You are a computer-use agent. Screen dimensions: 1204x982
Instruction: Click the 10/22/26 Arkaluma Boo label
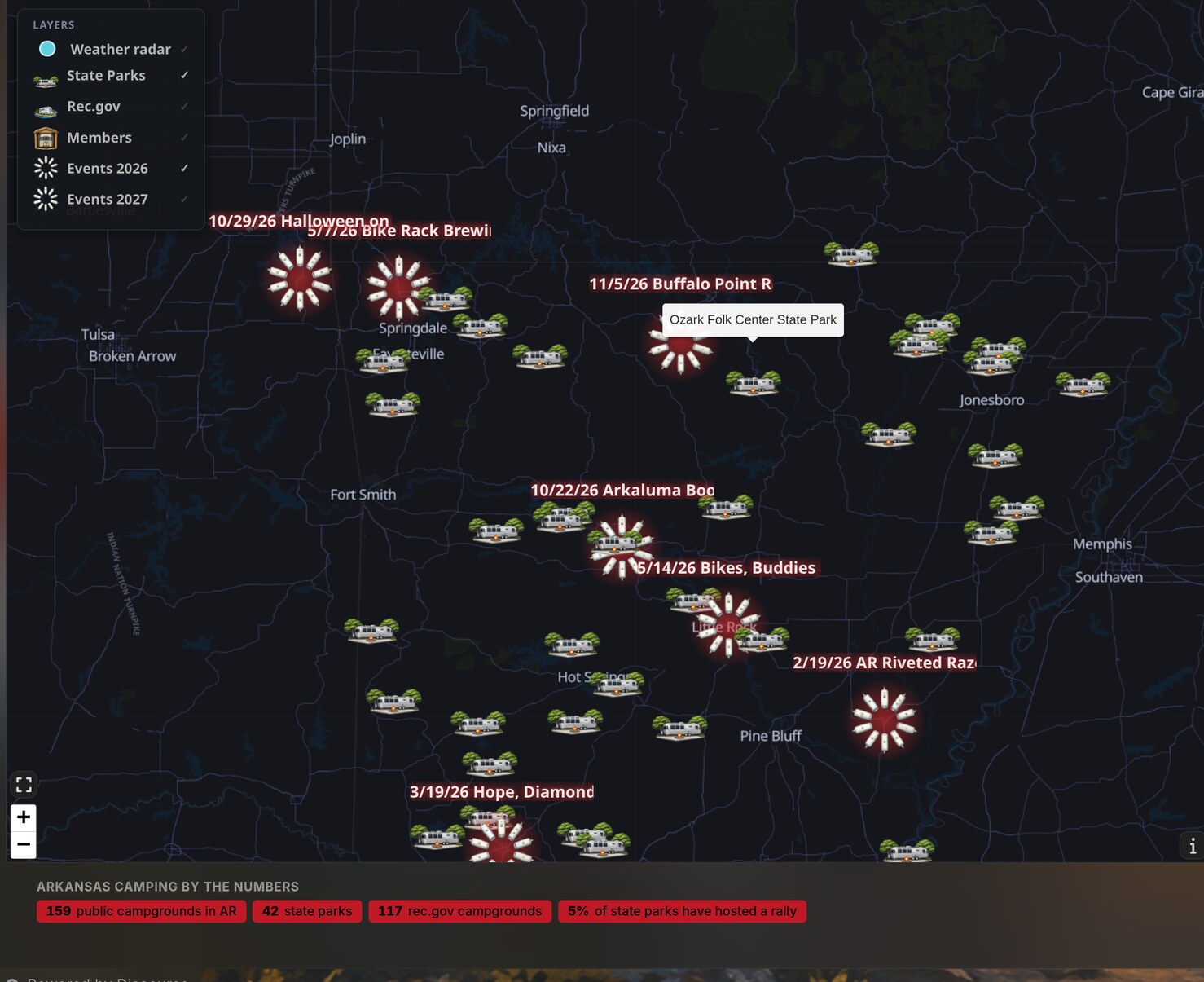[x=622, y=490]
